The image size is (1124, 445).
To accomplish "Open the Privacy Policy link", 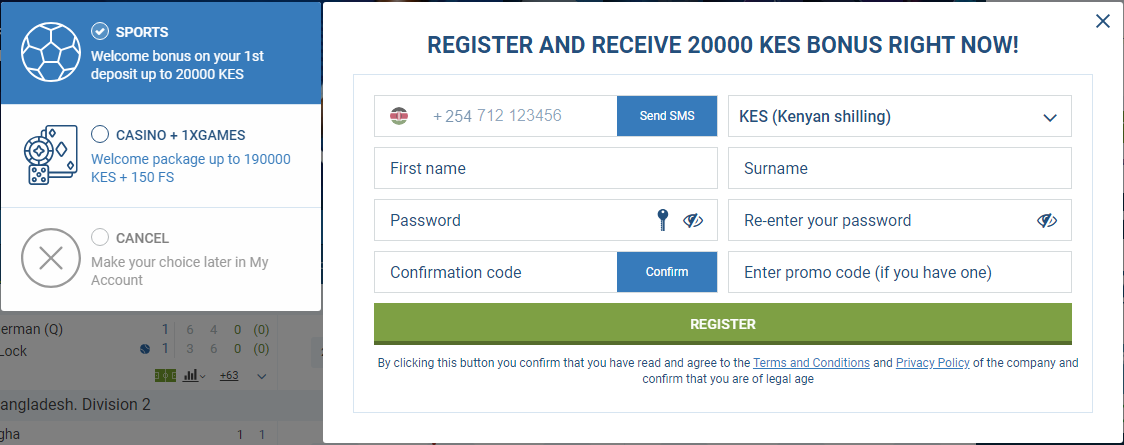I will [933, 363].
